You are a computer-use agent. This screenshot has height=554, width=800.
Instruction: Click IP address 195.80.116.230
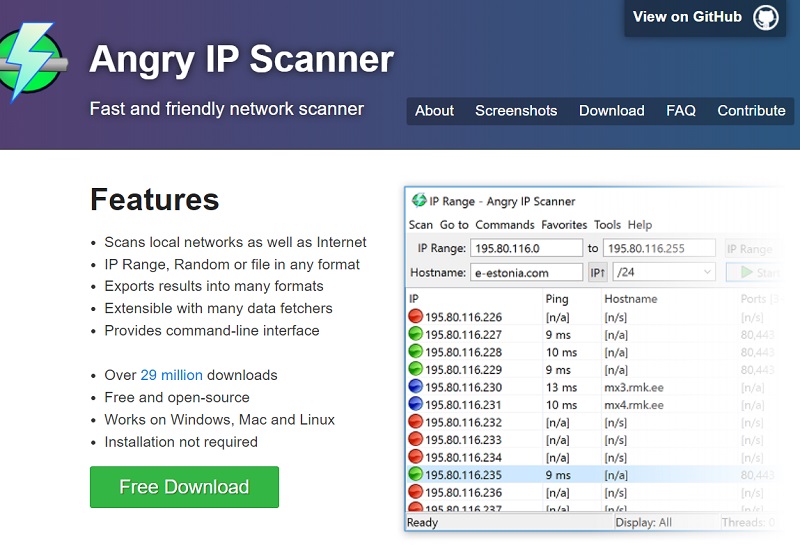click(x=463, y=387)
